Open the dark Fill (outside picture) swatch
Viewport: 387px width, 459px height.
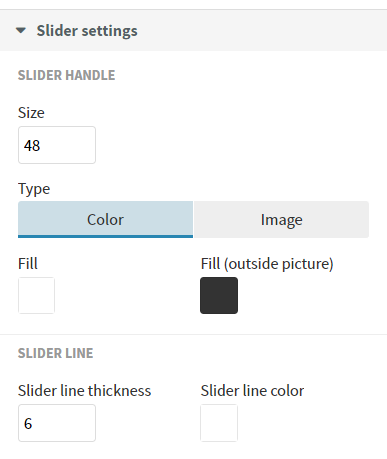pos(219,295)
